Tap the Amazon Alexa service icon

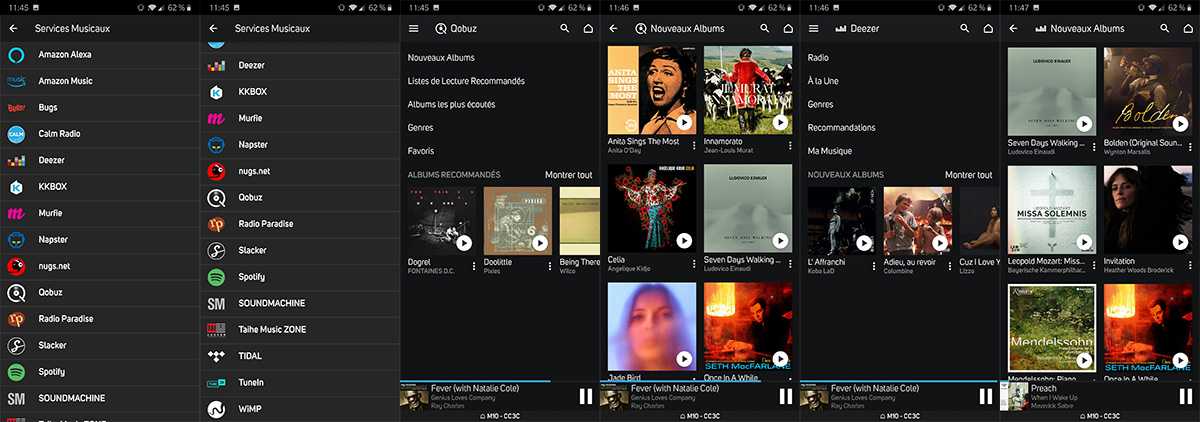coord(16,54)
